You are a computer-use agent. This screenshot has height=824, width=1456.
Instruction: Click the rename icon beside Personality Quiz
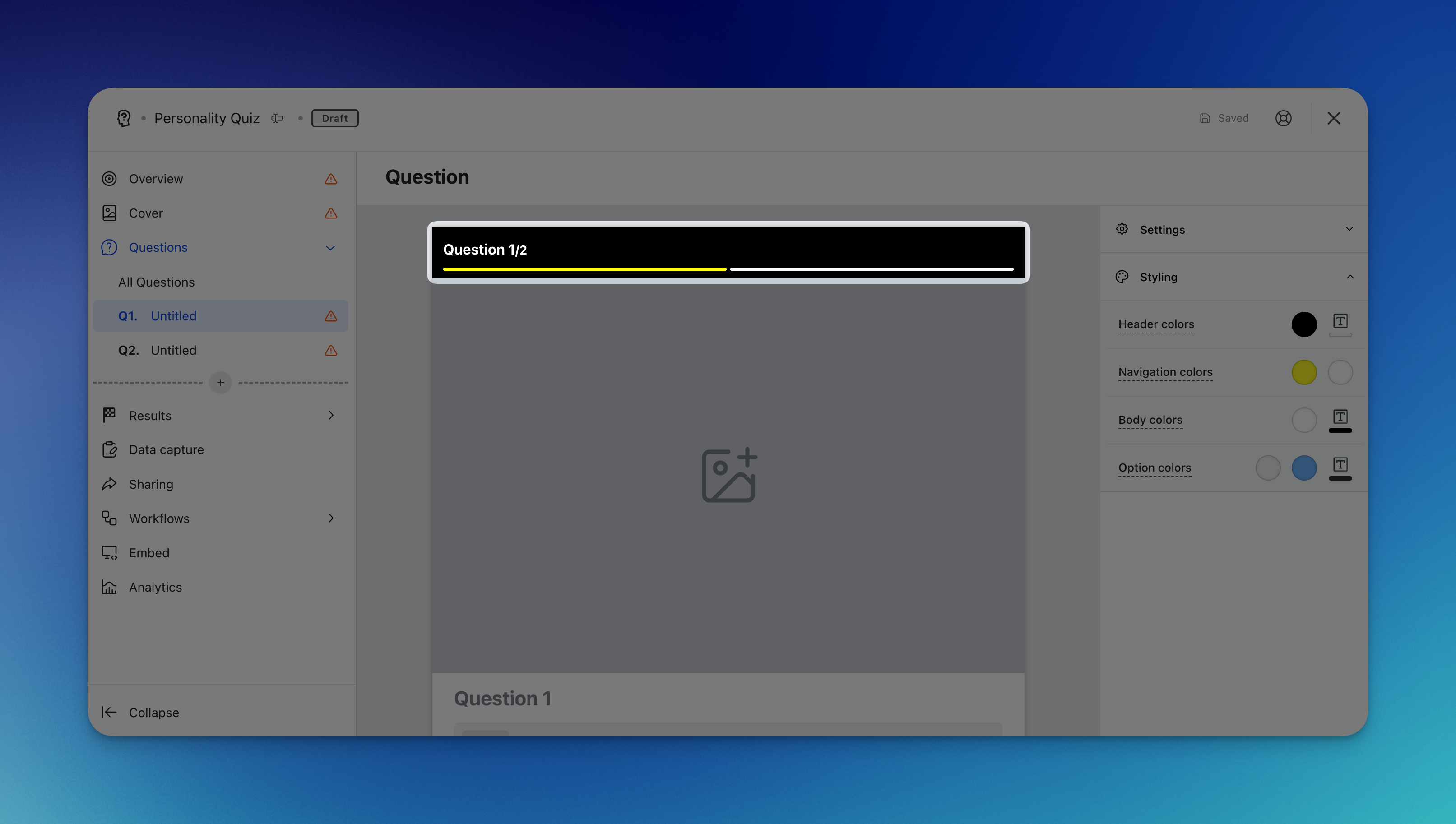click(x=277, y=118)
